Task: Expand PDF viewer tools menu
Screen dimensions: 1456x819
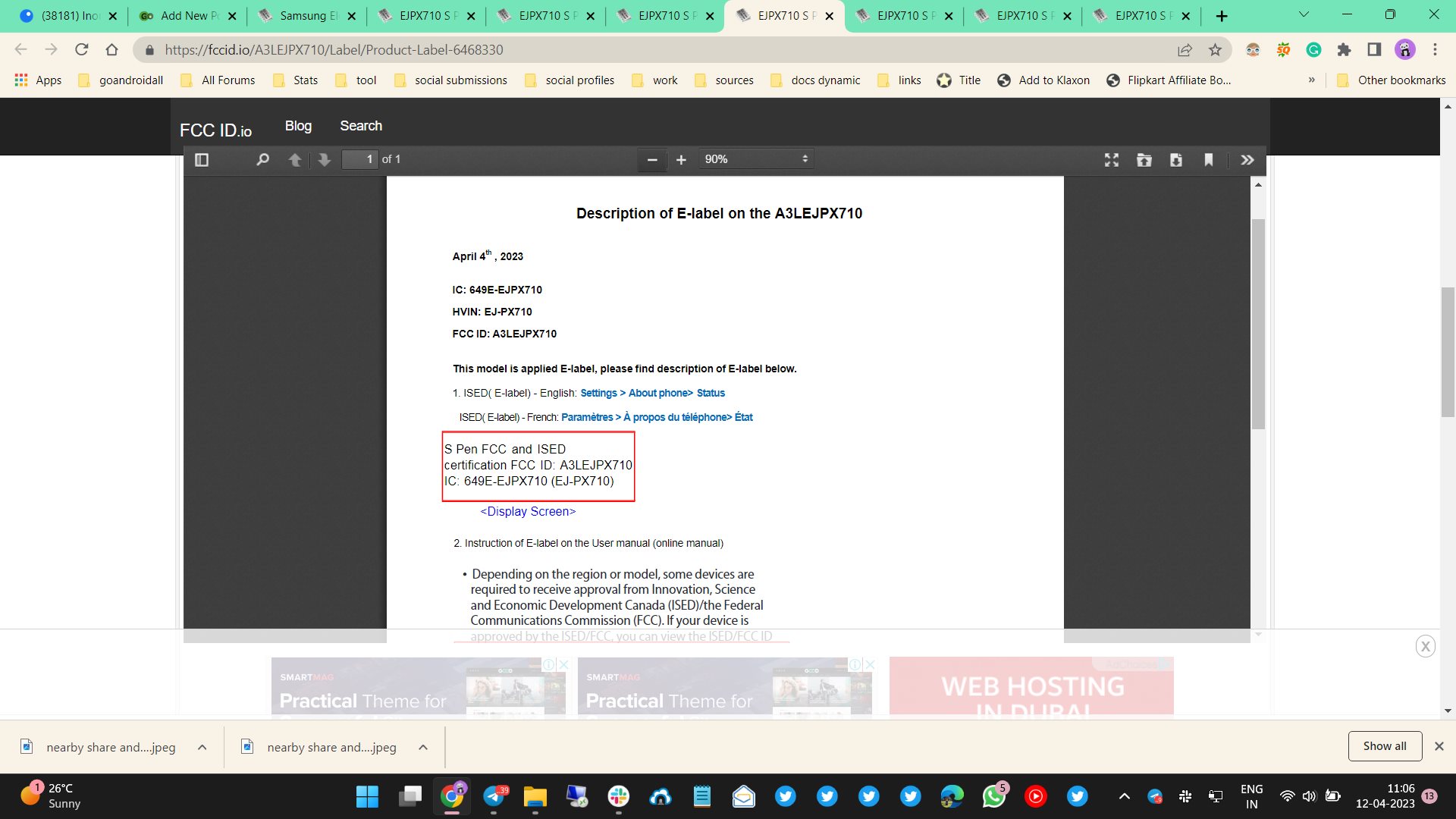Action: 1247,160
